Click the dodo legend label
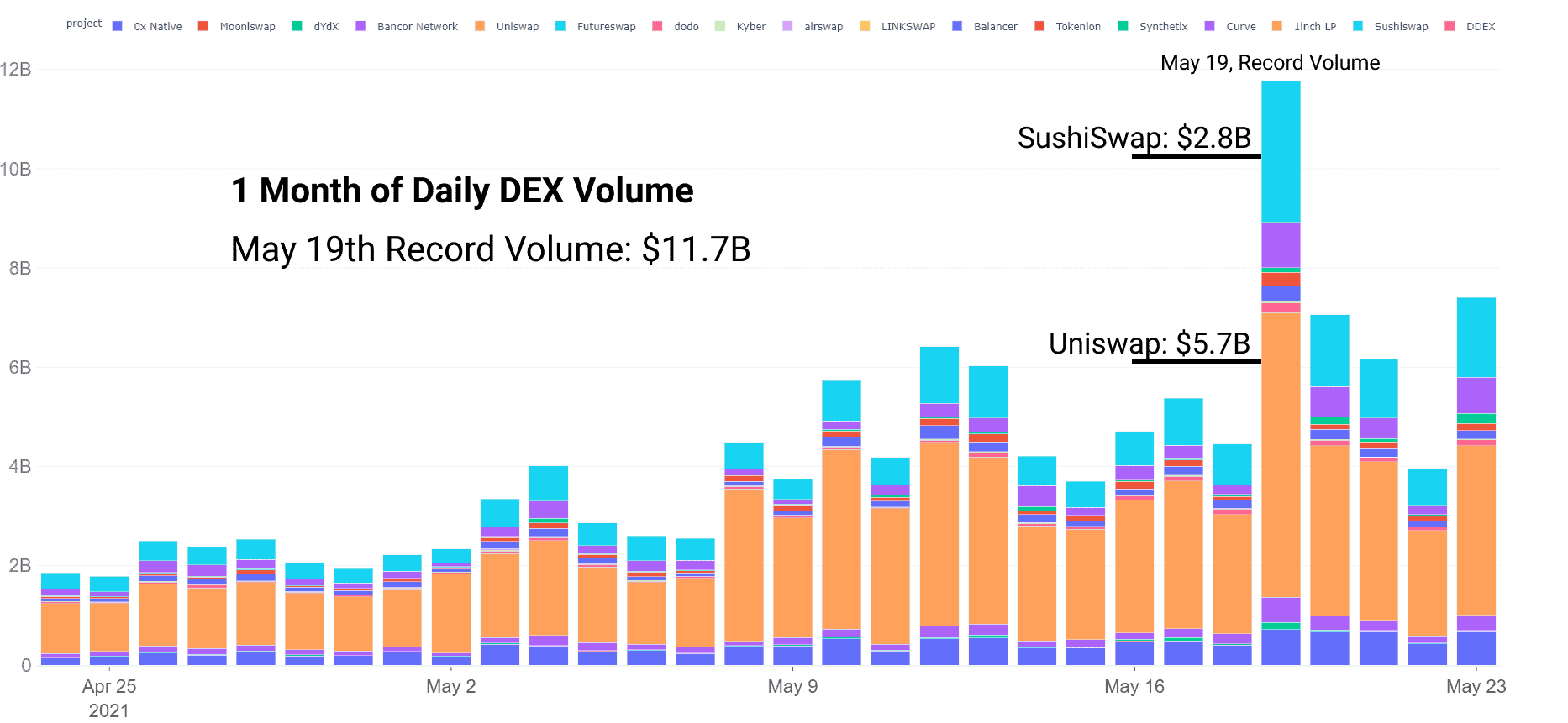 pyautogui.click(x=687, y=26)
